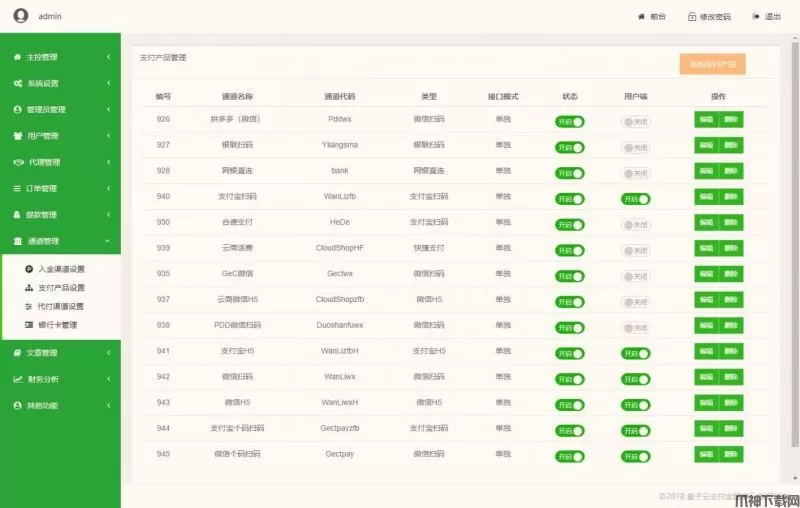Click the orange 添加支付产品 button
The width and height of the screenshot is (800, 508).
click(x=712, y=64)
